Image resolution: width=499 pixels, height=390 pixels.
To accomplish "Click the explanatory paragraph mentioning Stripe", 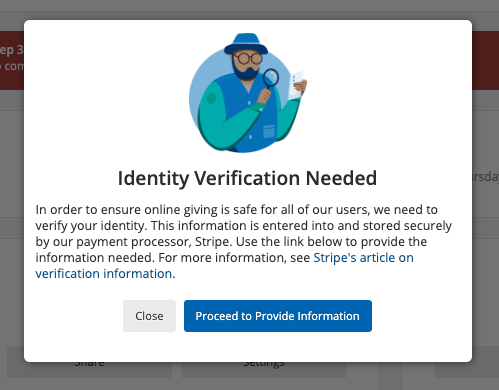I will pos(244,242).
